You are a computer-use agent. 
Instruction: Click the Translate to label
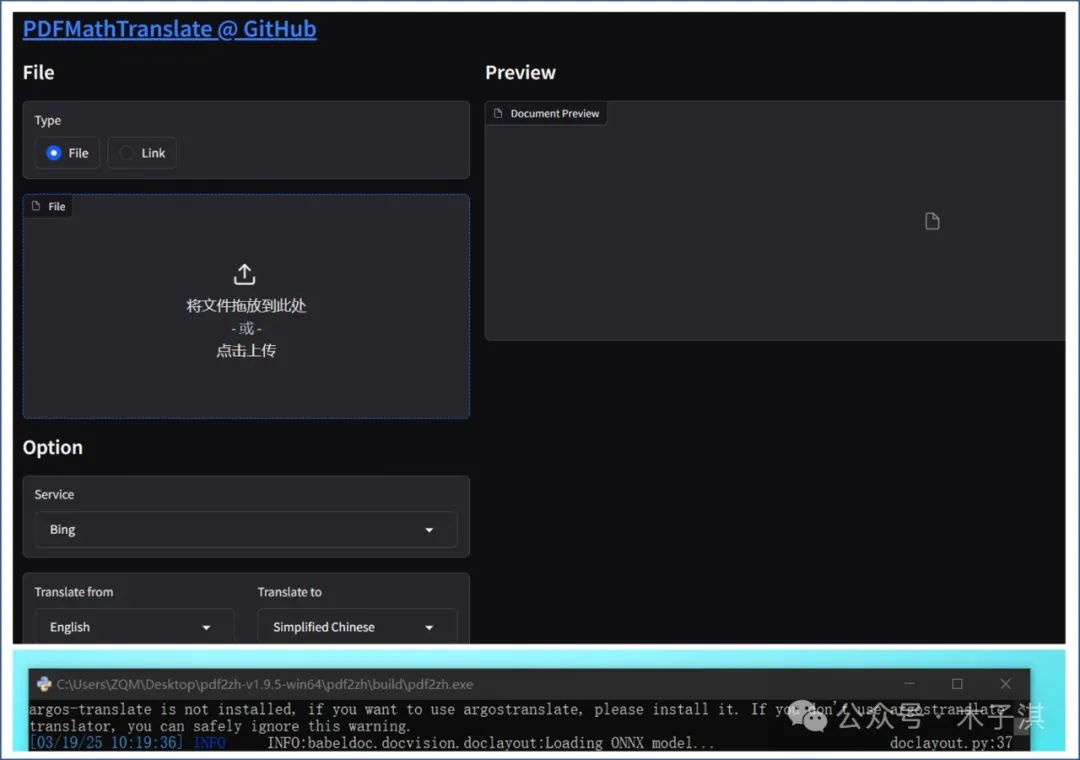[289, 592]
